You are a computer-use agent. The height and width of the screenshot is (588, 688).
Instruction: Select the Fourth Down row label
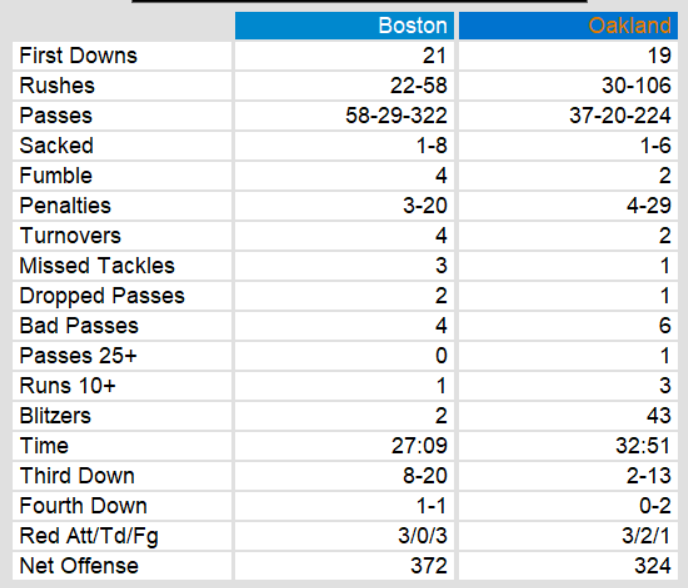[83, 506]
